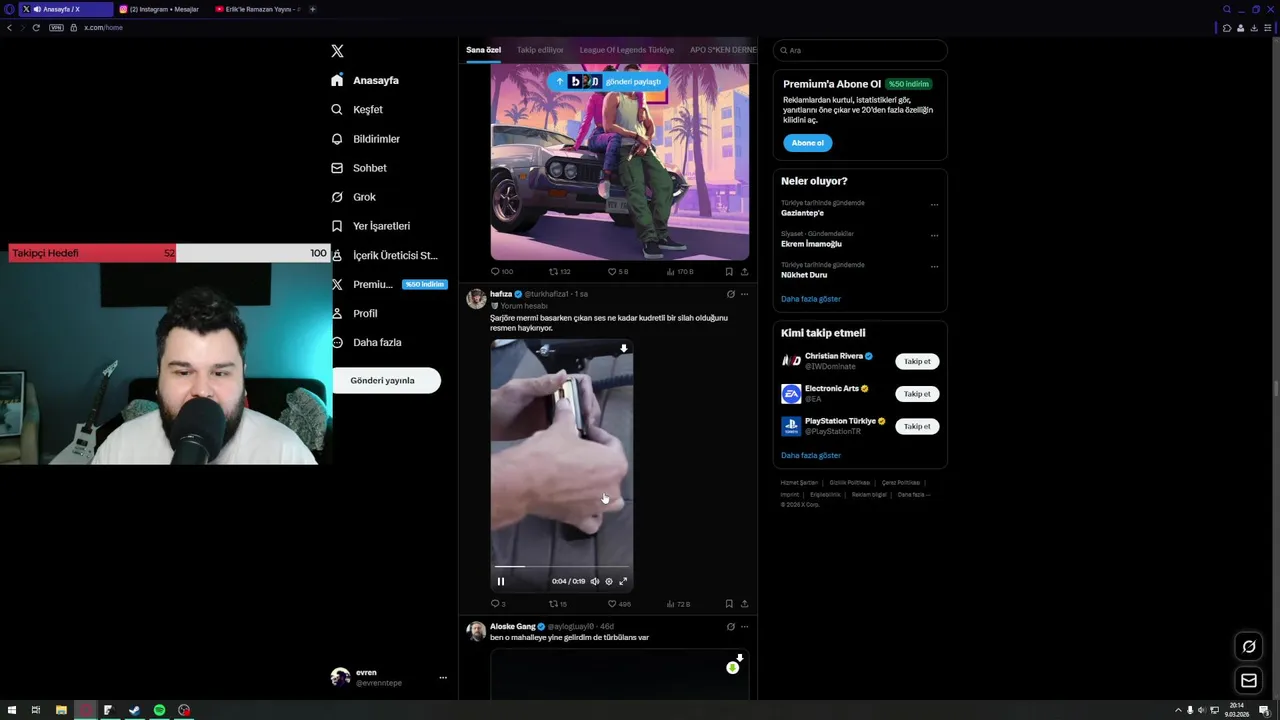The width and height of the screenshot is (1280, 720).
Task: Click the download arrow on hafıza video
Action: [624, 349]
